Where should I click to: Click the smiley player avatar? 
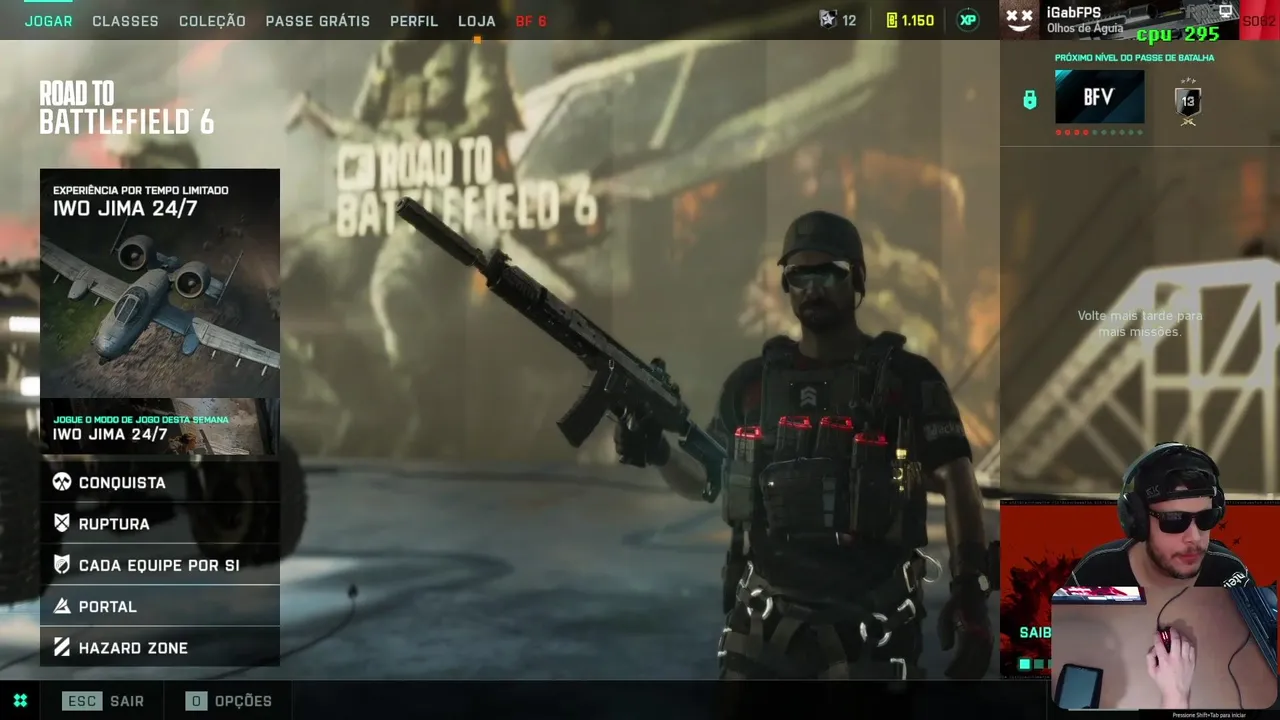tap(1019, 19)
